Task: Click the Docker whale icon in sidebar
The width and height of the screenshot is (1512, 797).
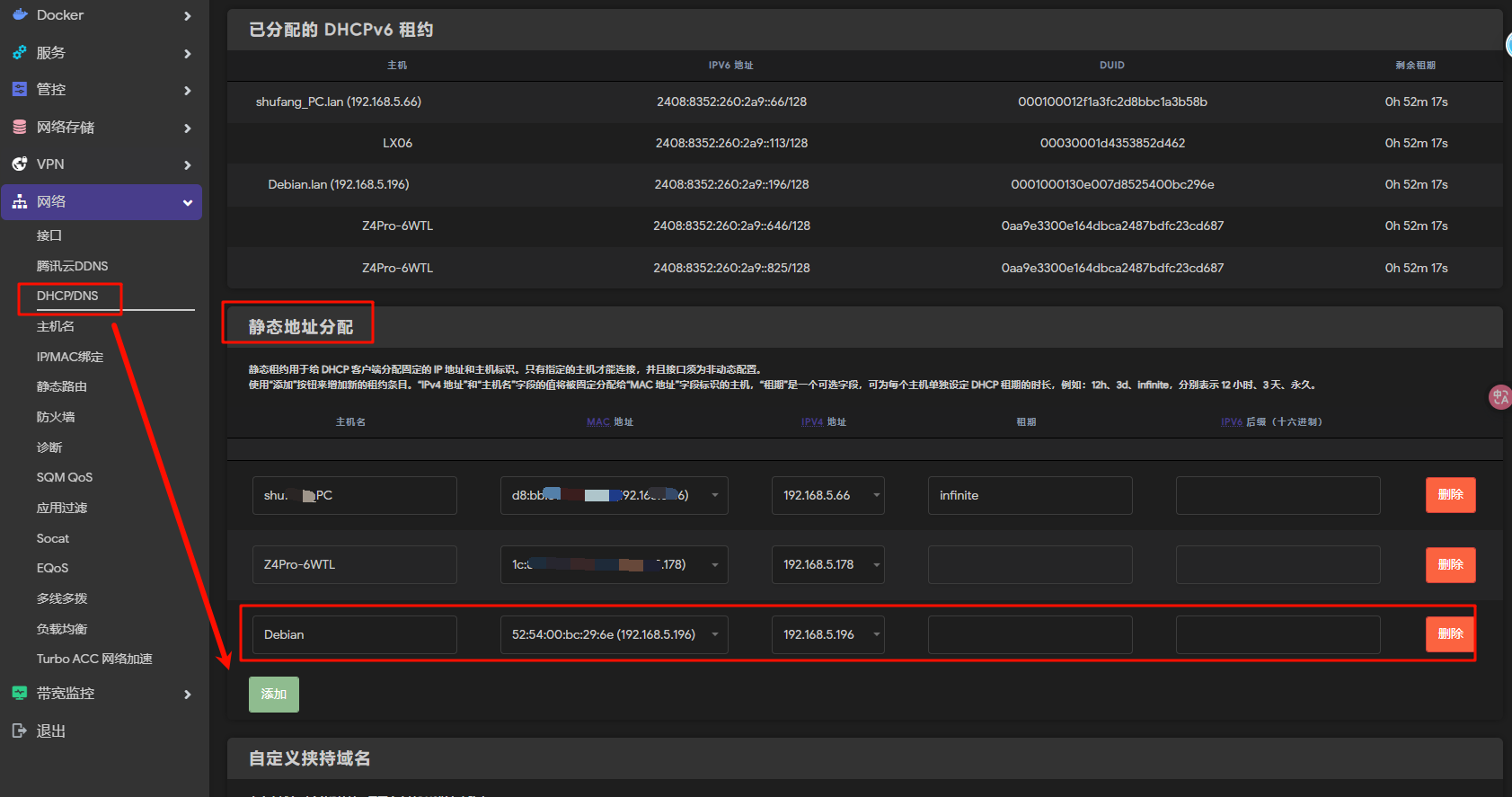Action: (x=20, y=15)
